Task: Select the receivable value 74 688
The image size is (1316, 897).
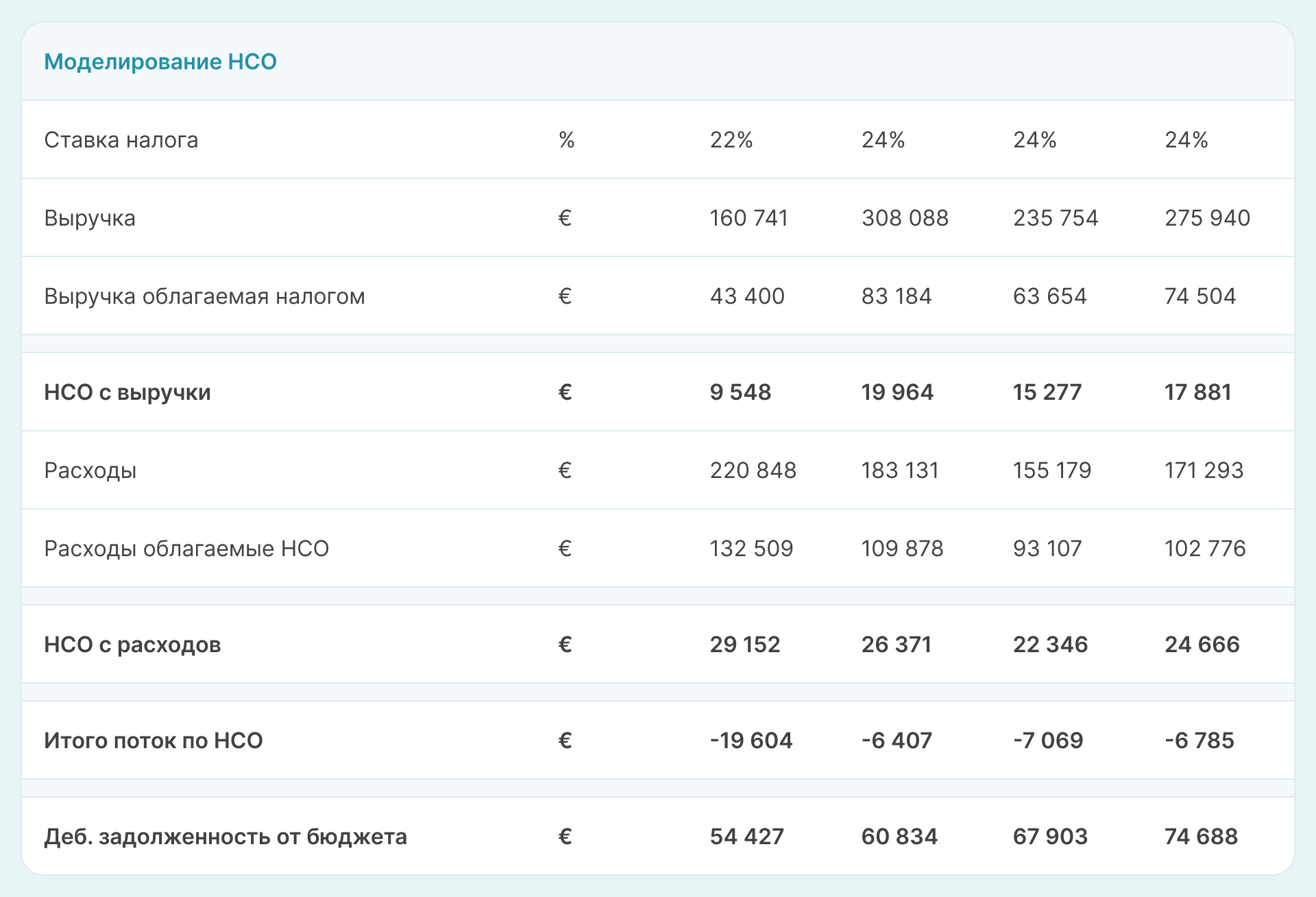Action: [x=1201, y=837]
